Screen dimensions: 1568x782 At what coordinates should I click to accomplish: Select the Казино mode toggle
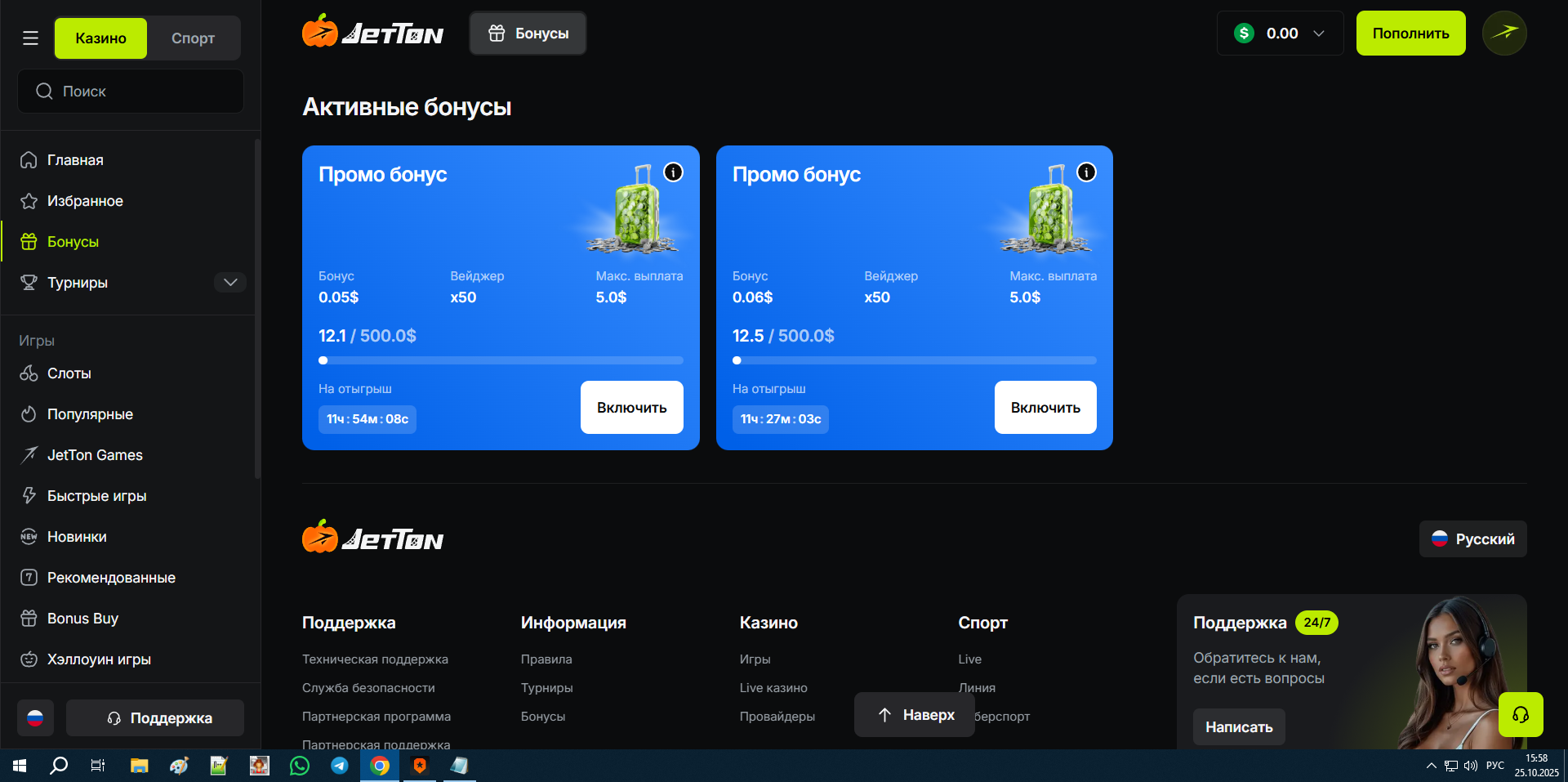(100, 38)
